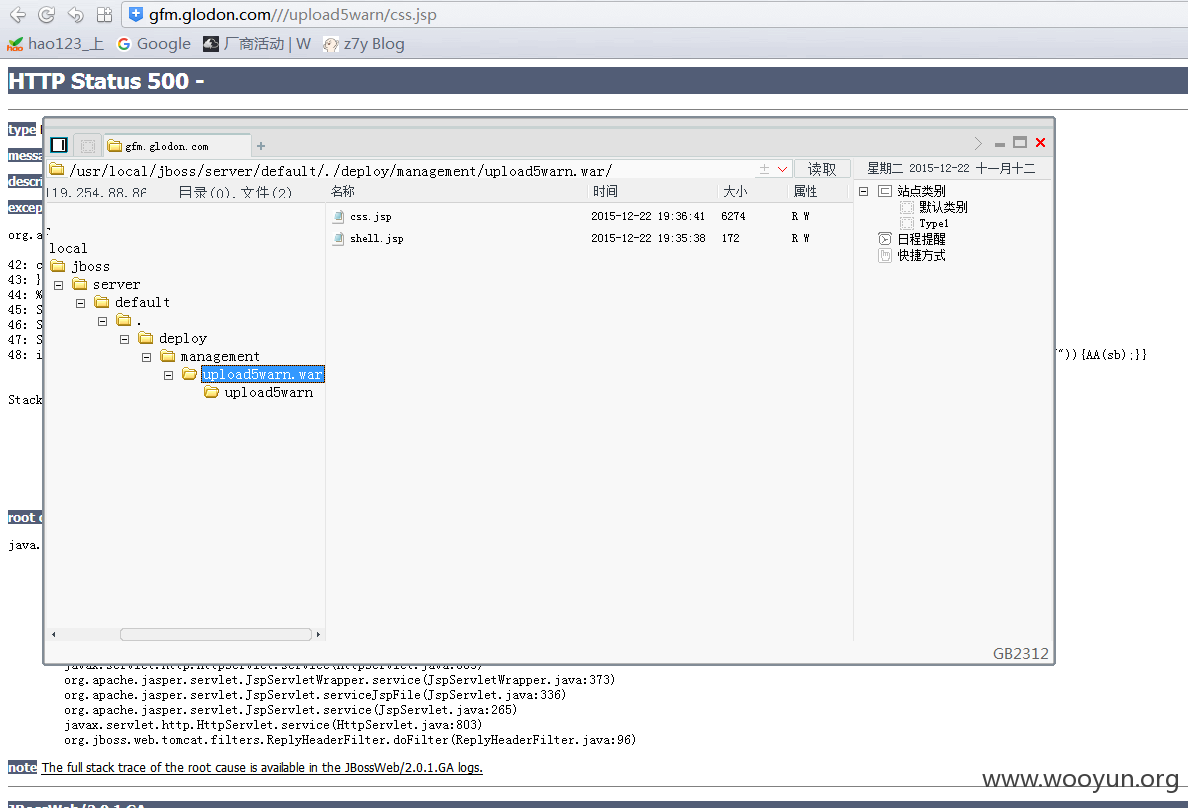The height and width of the screenshot is (808, 1188).
Task: Select Type1 site category
Action: tap(933, 224)
